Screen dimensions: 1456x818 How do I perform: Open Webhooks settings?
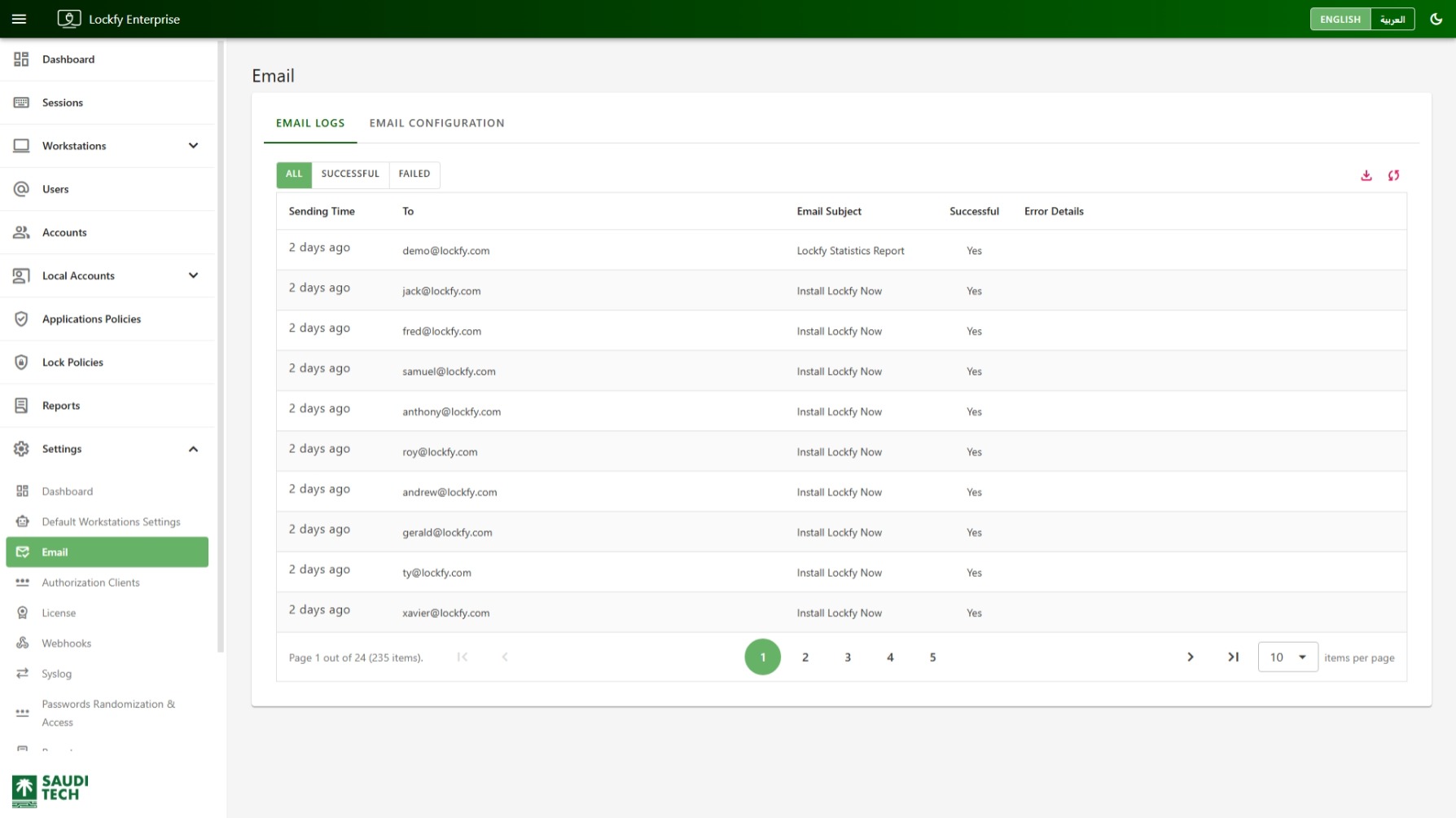[107, 643]
